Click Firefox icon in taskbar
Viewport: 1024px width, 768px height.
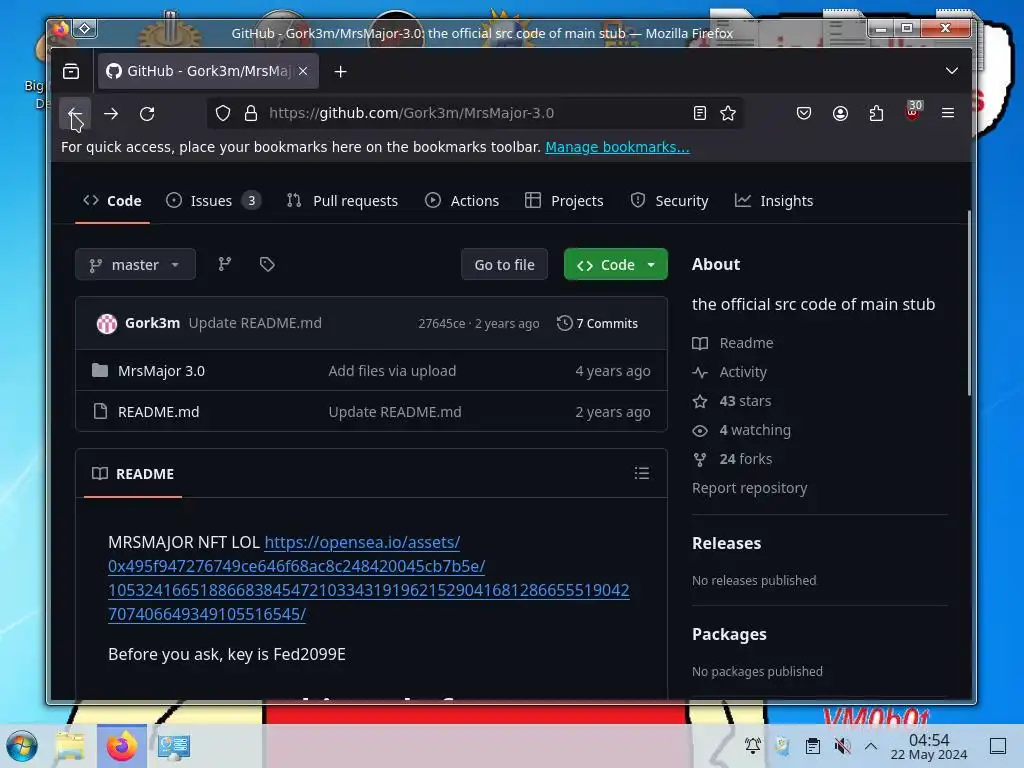121,746
